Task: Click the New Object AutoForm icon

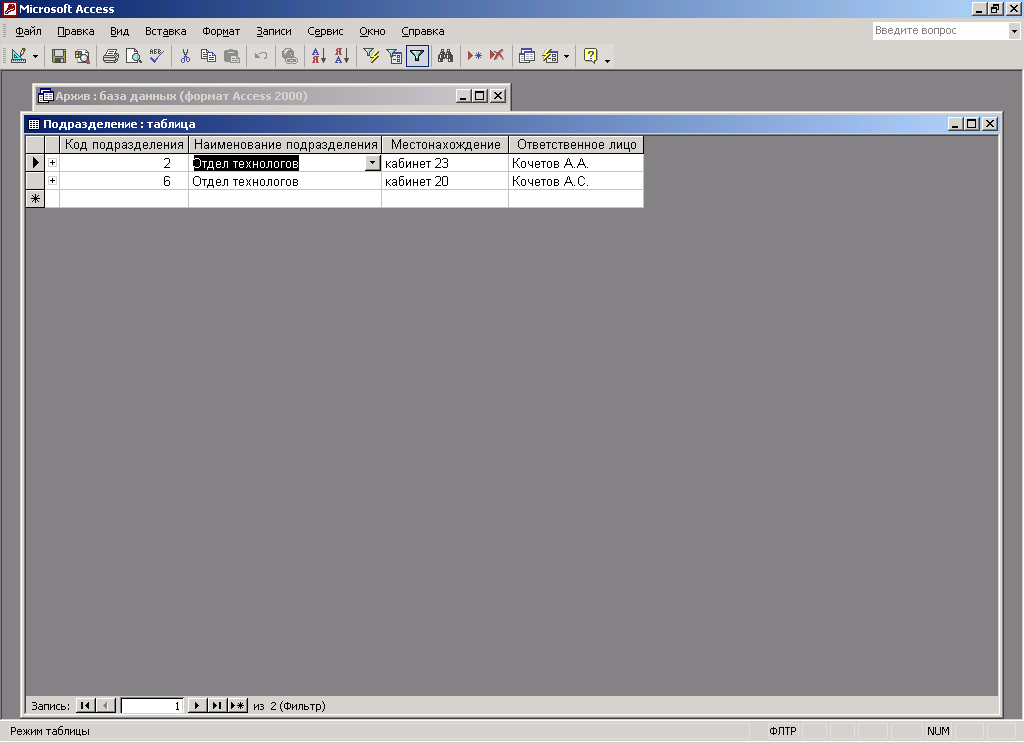Action: coord(551,56)
